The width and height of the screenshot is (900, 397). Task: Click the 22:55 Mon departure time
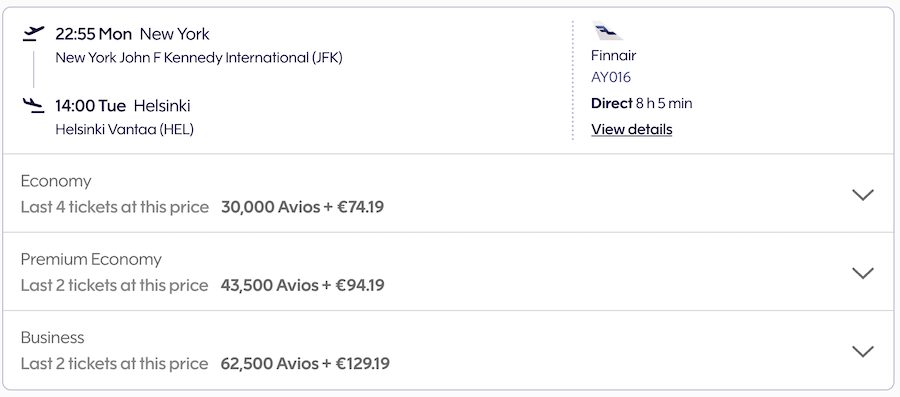click(x=94, y=34)
